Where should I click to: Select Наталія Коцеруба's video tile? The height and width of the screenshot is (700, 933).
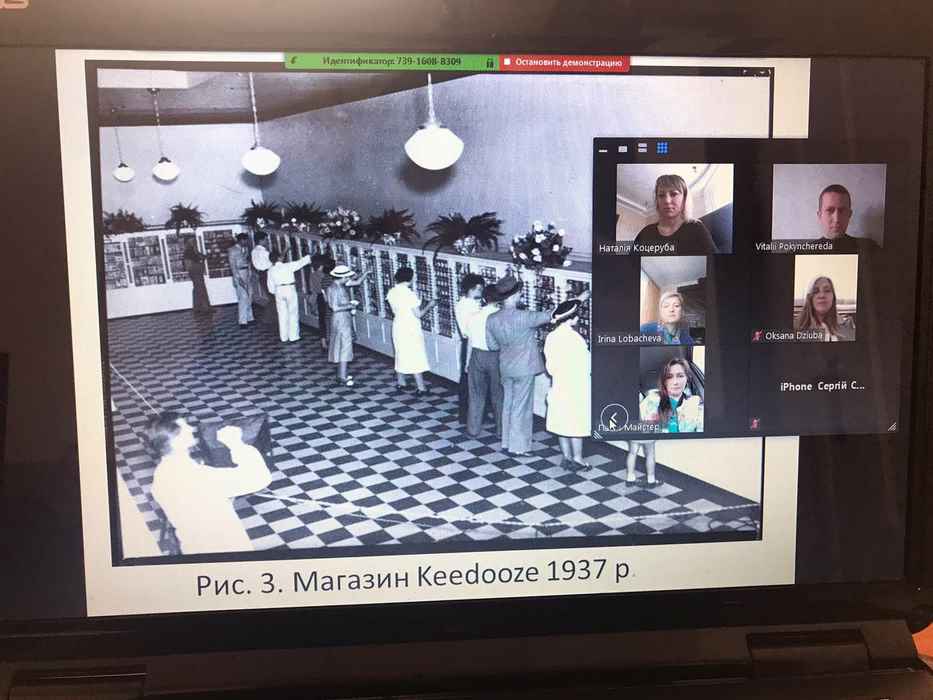tap(673, 207)
